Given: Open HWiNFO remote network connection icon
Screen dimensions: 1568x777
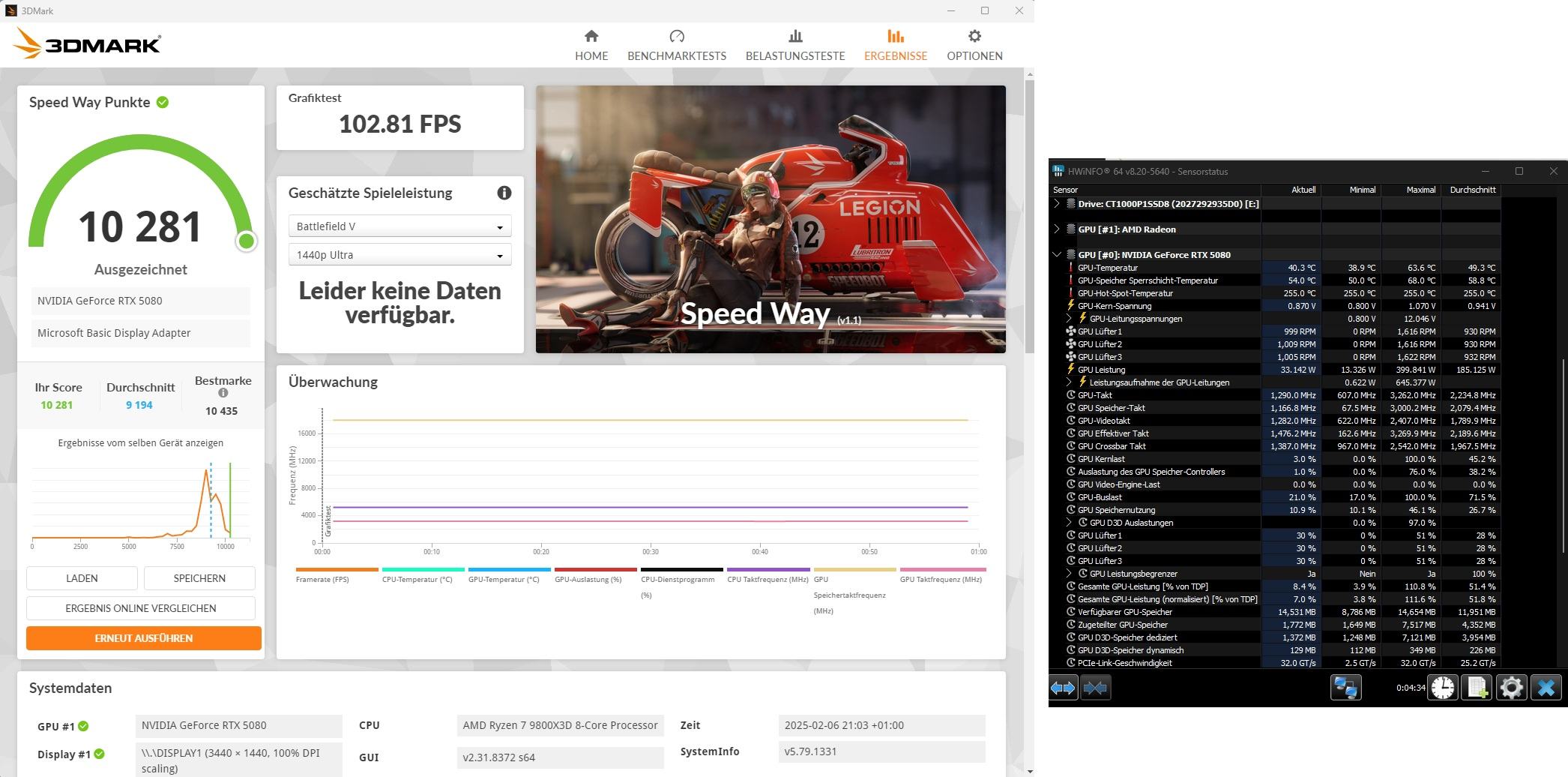Looking at the screenshot, I should 1345,688.
